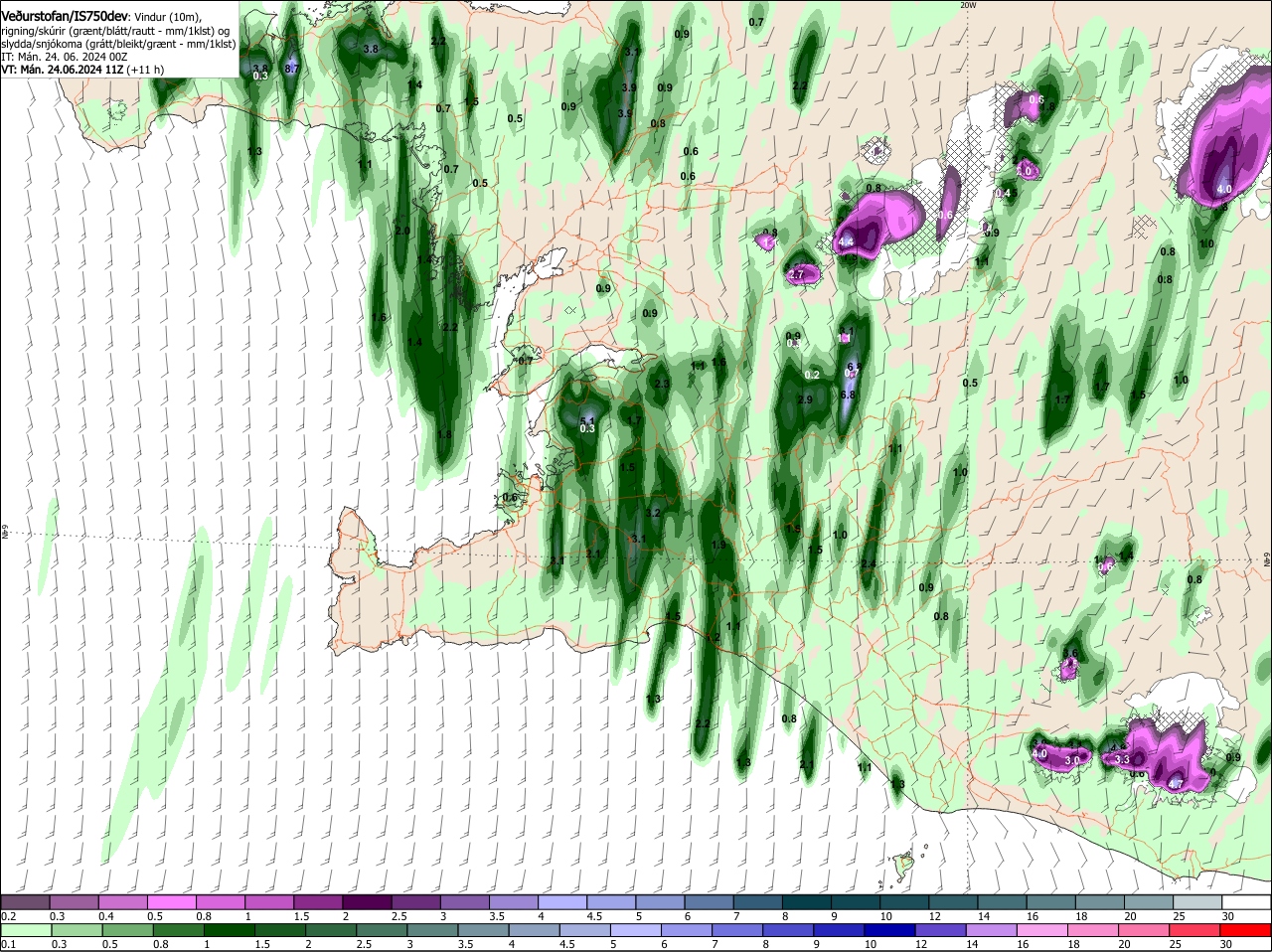
Task: Click the 4.4 snowfall value label
Action: point(847,242)
